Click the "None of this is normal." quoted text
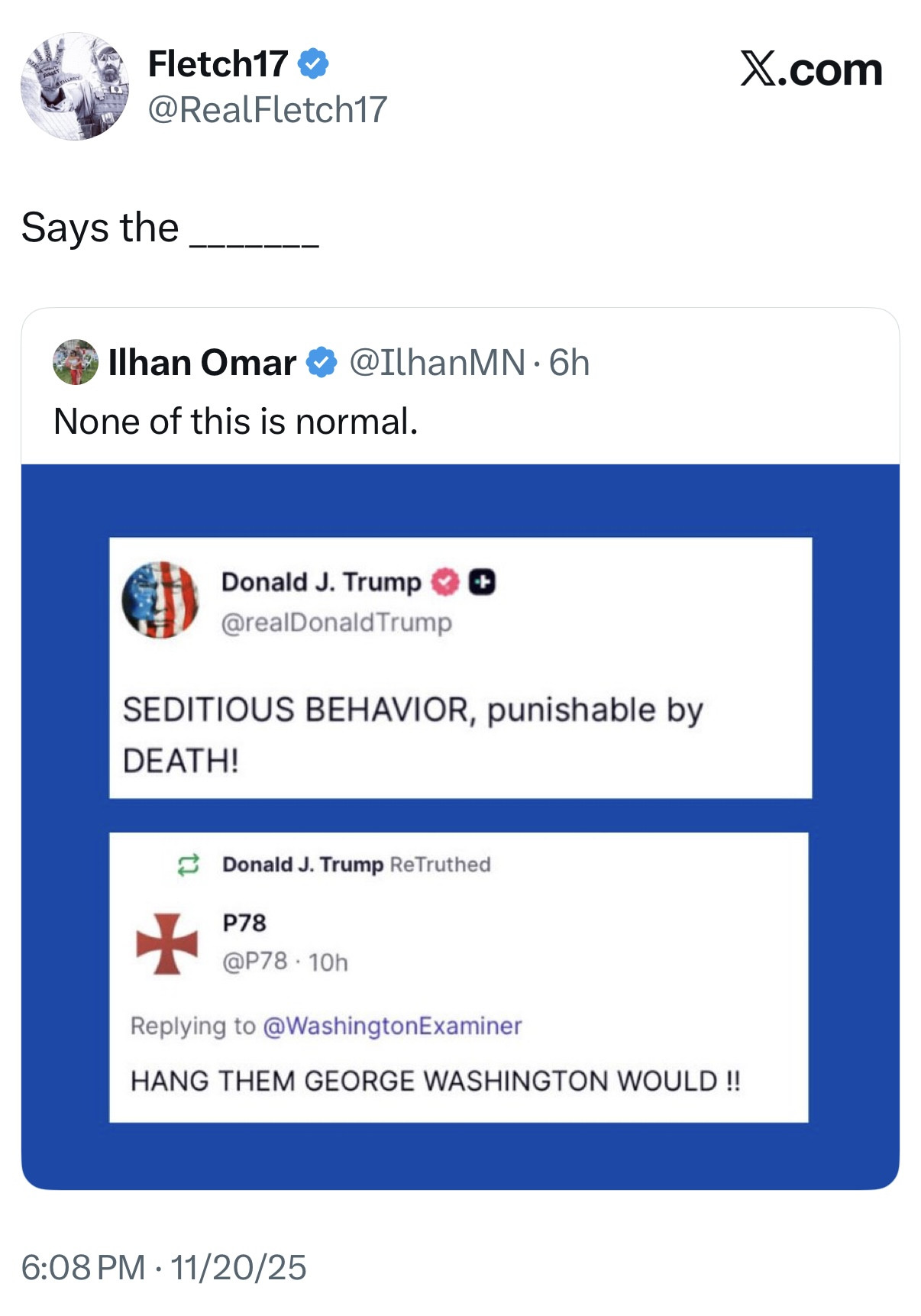Screen dimensions: 921x1316 (236, 422)
